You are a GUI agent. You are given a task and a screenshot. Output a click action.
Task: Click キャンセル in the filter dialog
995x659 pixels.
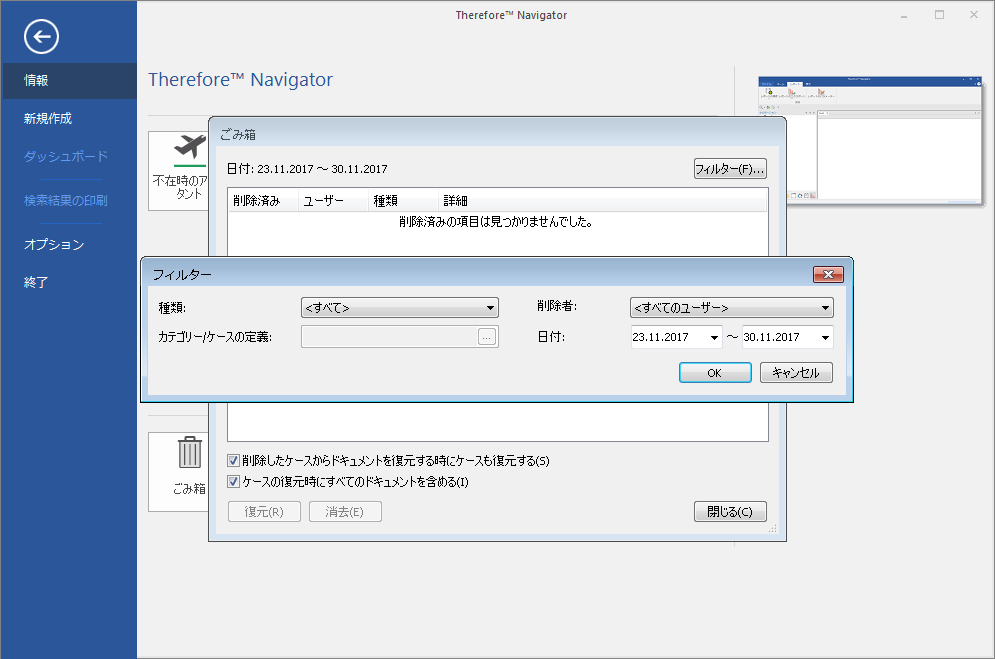pos(796,373)
